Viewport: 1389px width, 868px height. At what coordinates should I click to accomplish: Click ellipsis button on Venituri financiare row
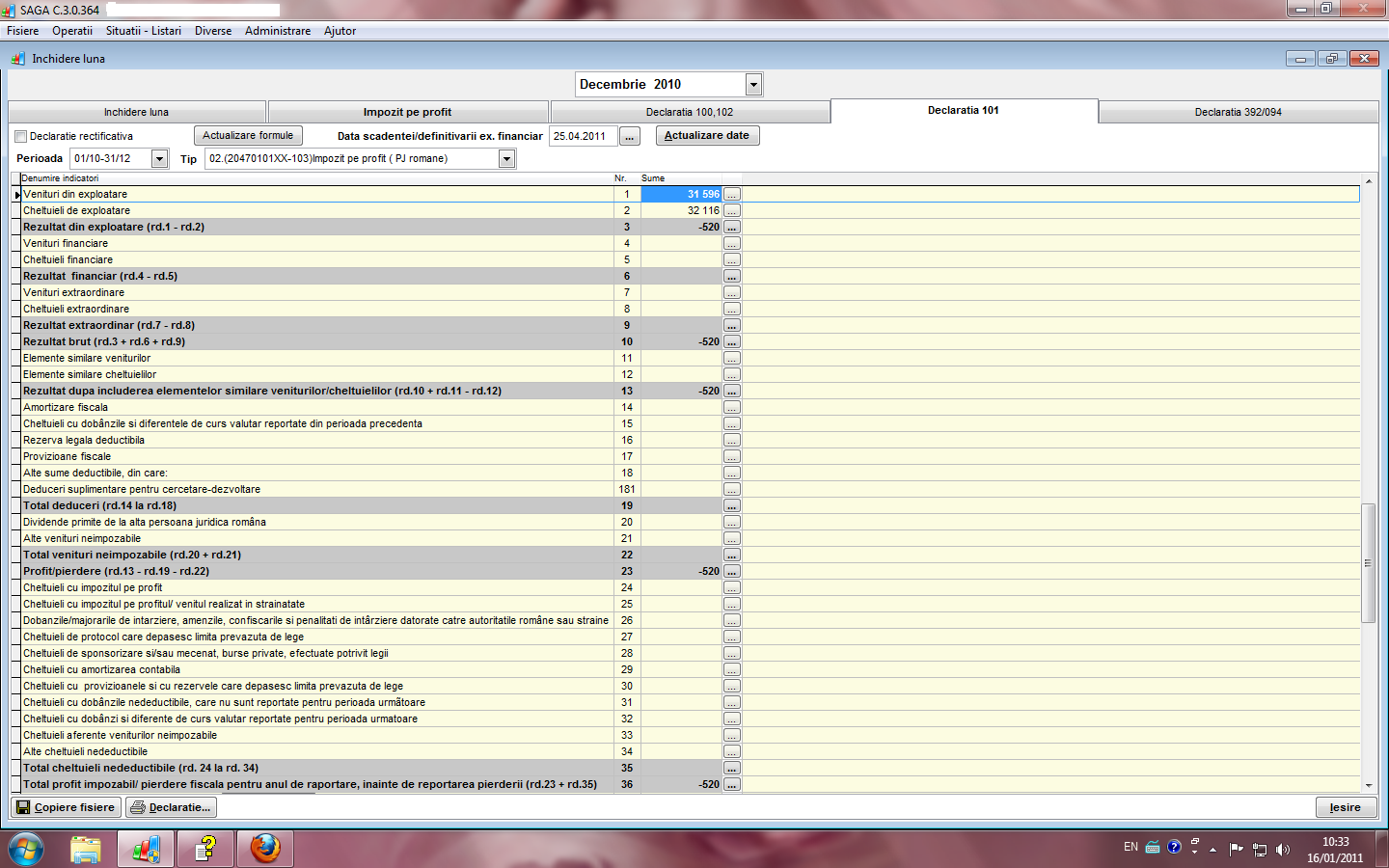coord(732,243)
